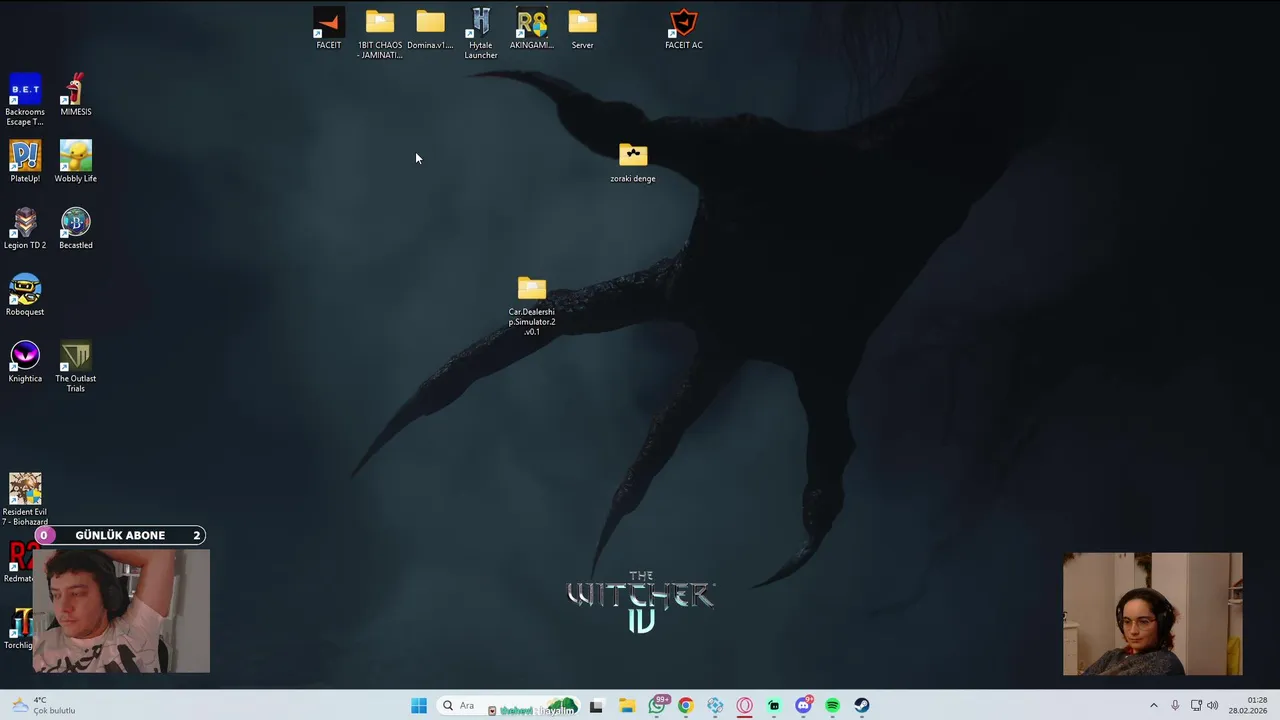The width and height of the screenshot is (1280, 720).
Task: Open the AKINGAMI shortcut icon
Action: click(532, 28)
